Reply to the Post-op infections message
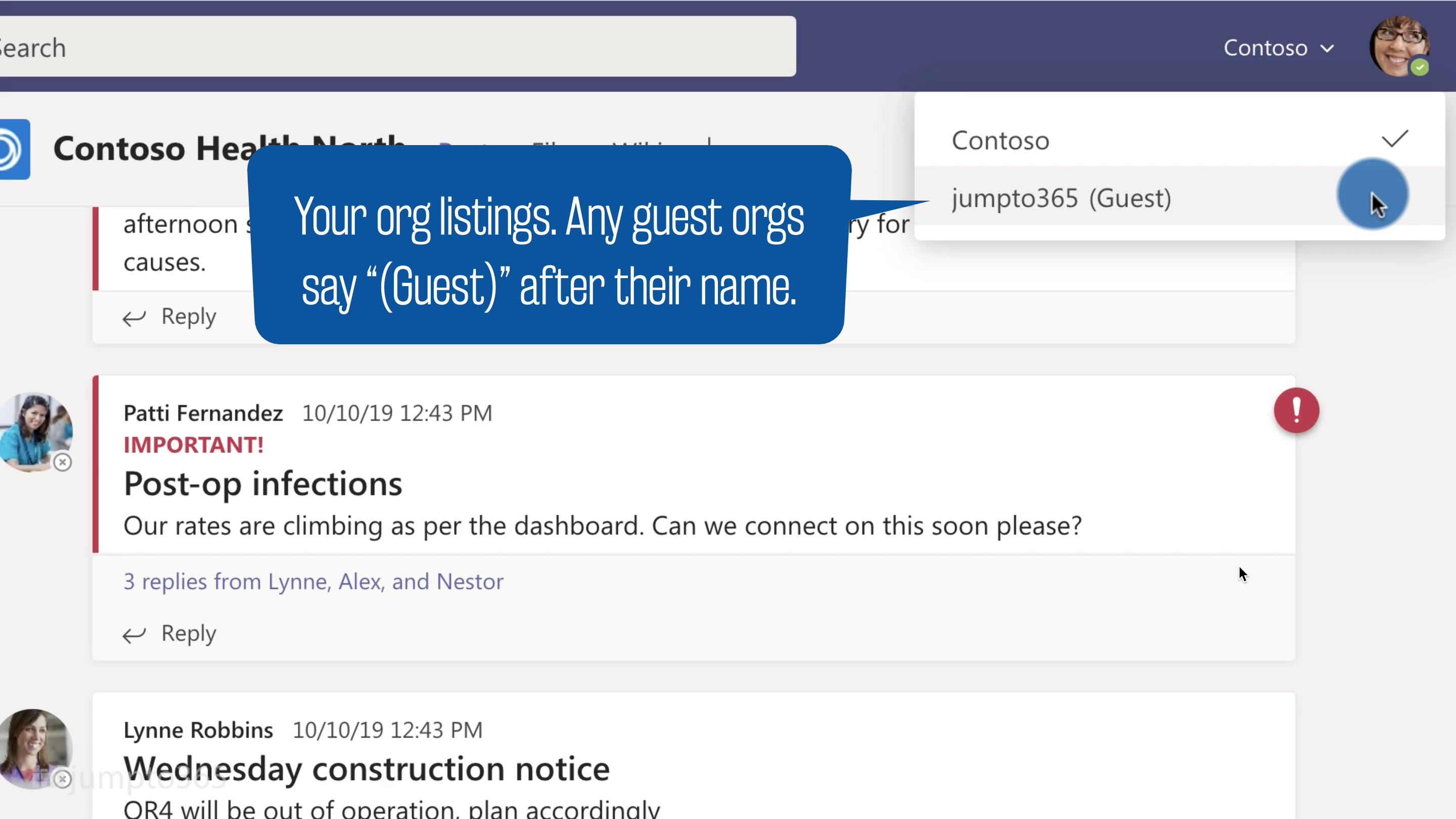1456x819 pixels. 169,633
